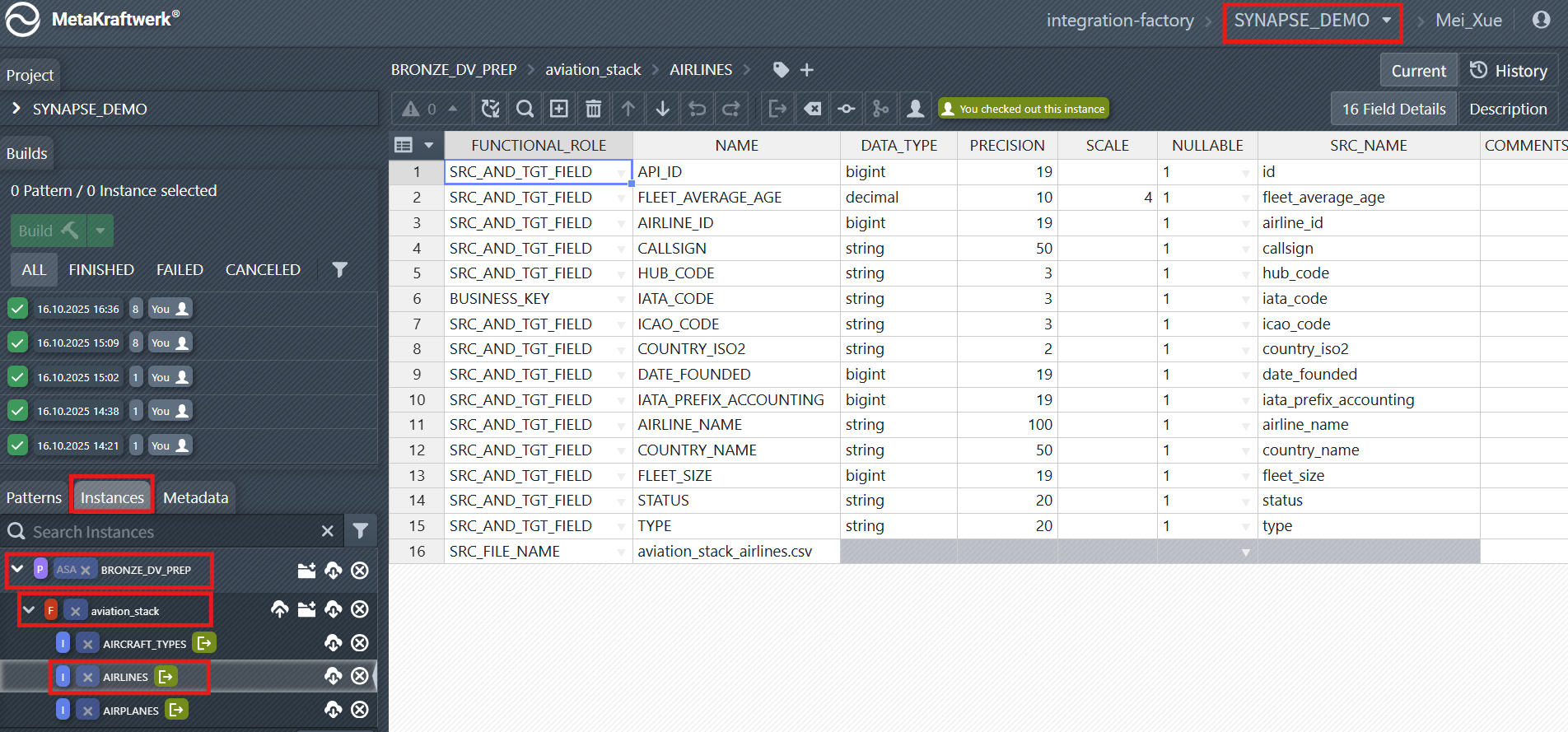Screen dimensions: 1568x732
Task: Open the Build button dropdown arrow
Action: (x=100, y=231)
